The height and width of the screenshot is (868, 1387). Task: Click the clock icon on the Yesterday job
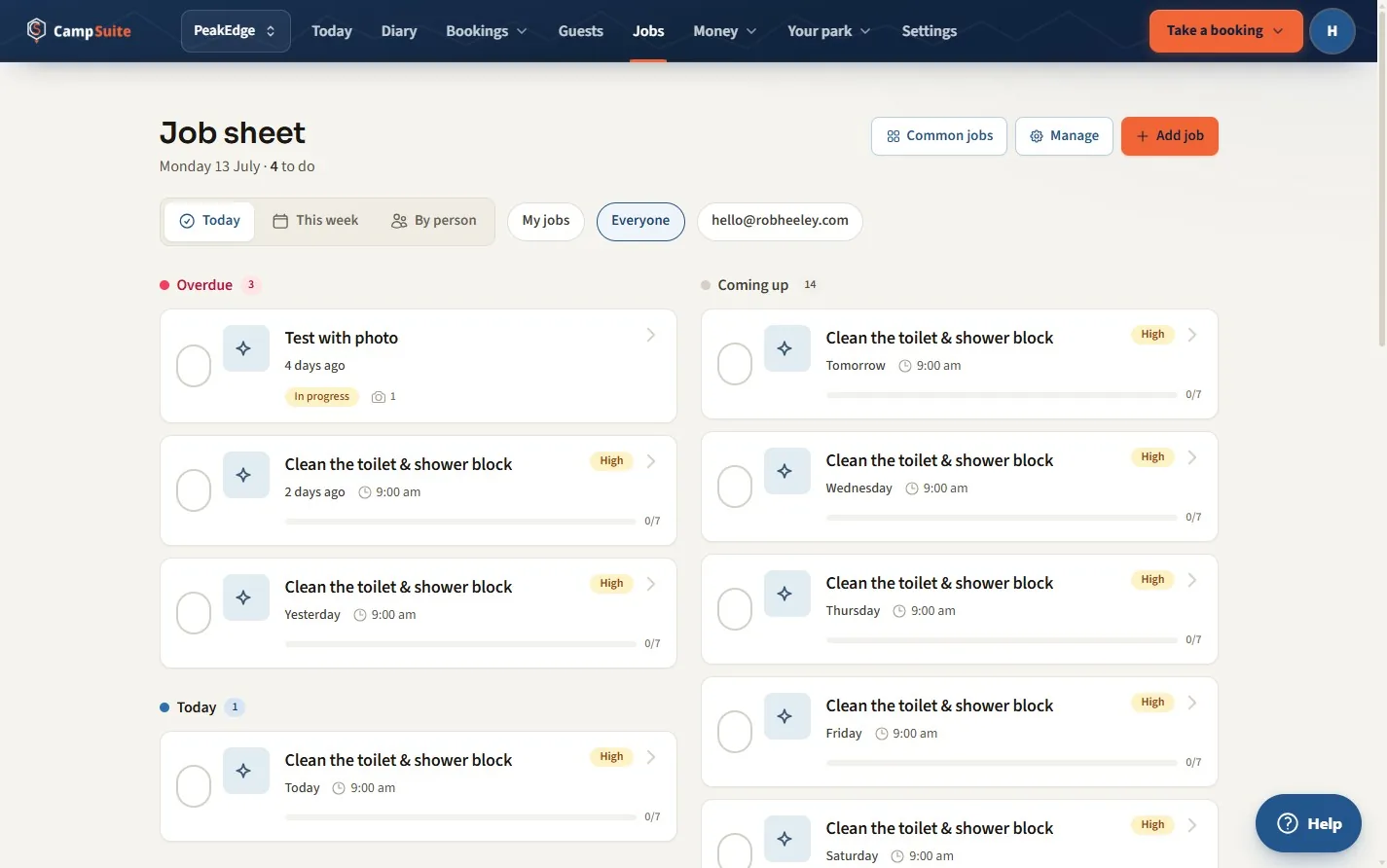[x=360, y=615]
